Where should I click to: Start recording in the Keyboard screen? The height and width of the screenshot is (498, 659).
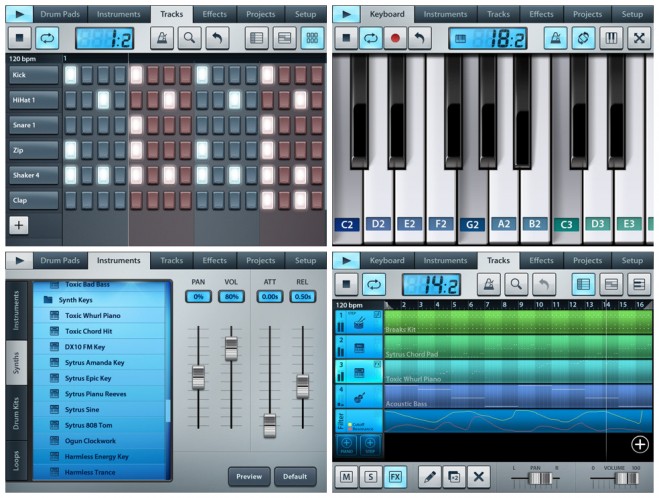tap(395, 38)
